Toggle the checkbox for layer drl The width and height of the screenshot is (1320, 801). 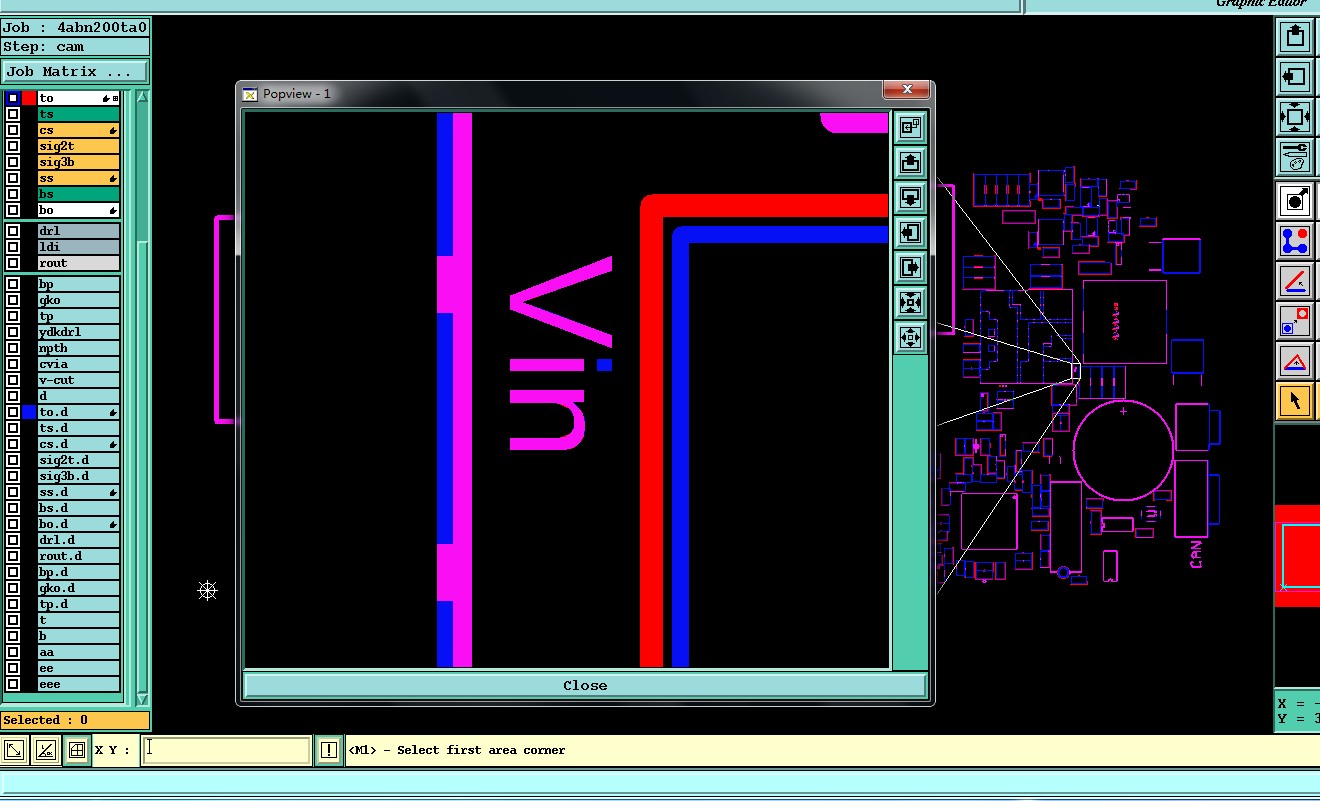(x=13, y=231)
